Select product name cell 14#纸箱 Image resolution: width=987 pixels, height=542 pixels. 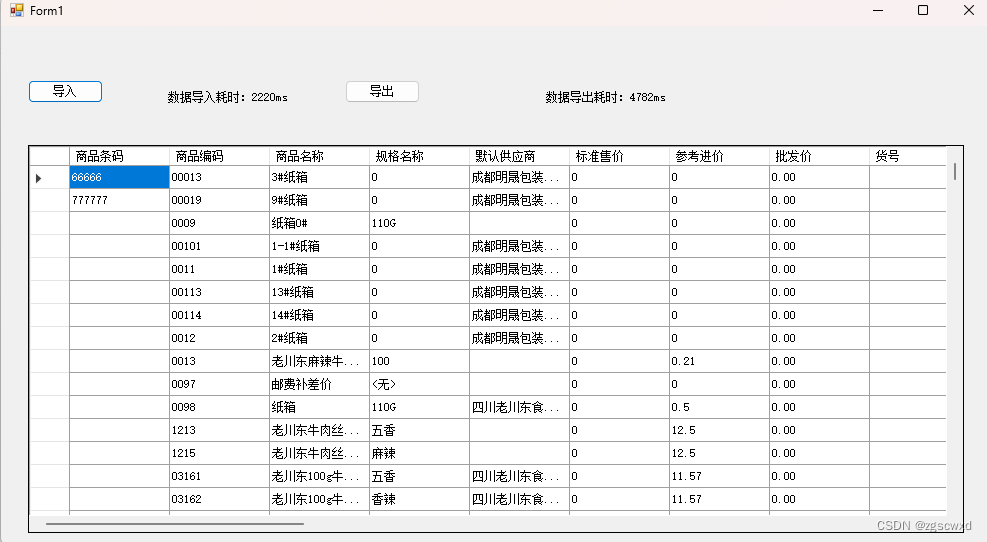click(319, 315)
